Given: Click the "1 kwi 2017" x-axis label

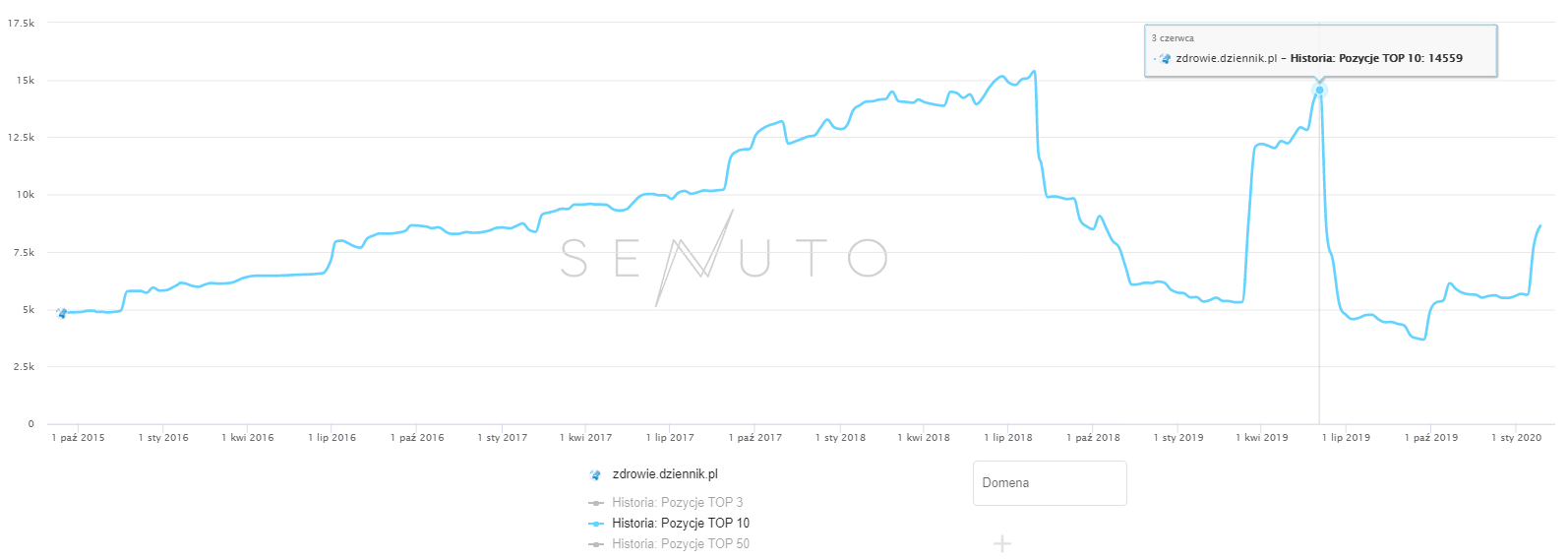Looking at the screenshot, I should click(x=585, y=438).
